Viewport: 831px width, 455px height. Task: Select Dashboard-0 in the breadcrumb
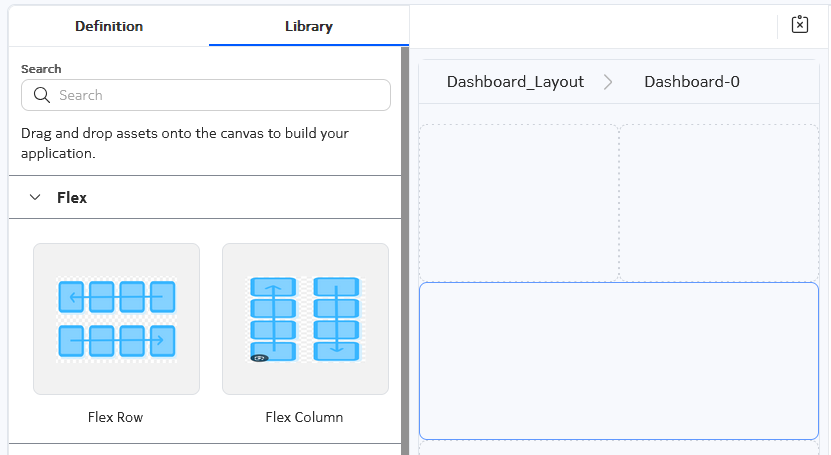pos(692,82)
